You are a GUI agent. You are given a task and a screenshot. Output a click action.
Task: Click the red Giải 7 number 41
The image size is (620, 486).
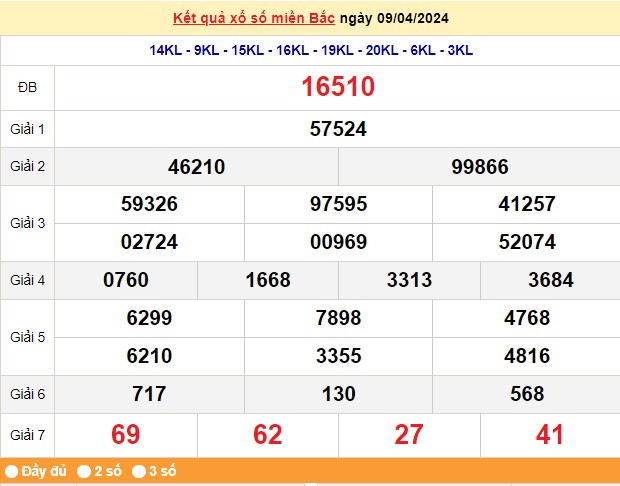550,435
